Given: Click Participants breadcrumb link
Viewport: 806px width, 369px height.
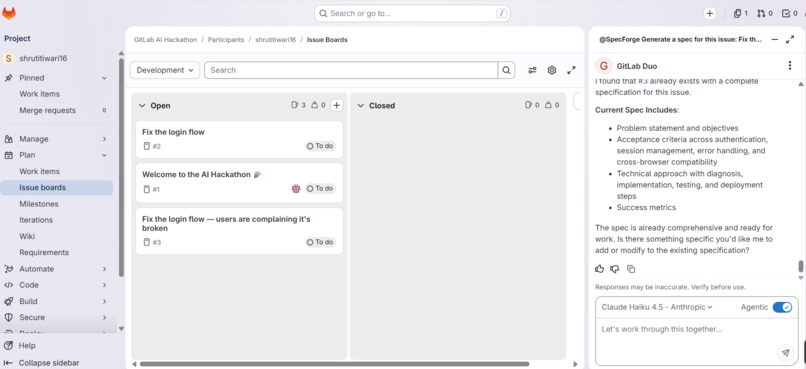Looking at the screenshot, I should 226,40.
